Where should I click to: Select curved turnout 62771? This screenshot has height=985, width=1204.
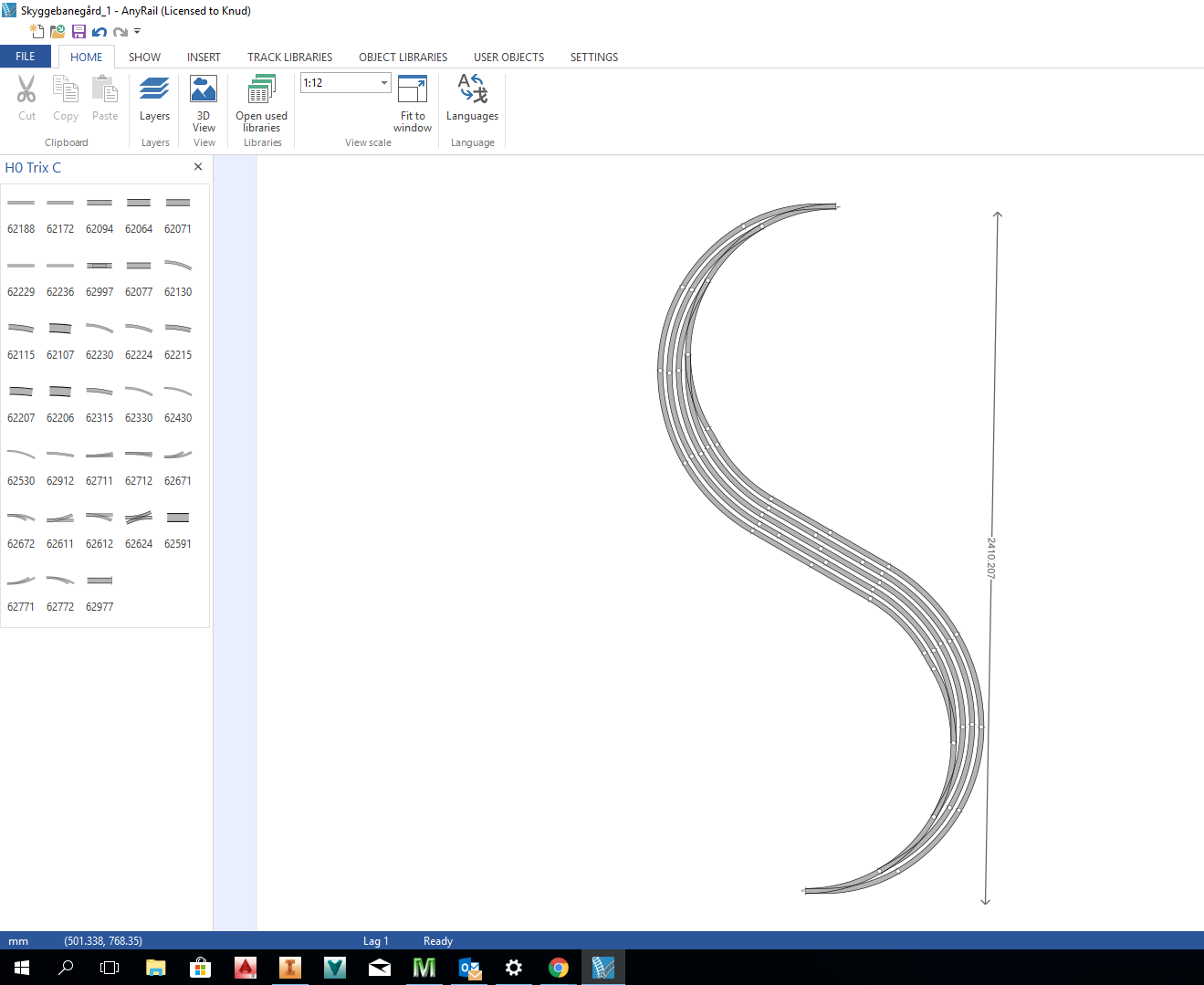tap(21, 592)
